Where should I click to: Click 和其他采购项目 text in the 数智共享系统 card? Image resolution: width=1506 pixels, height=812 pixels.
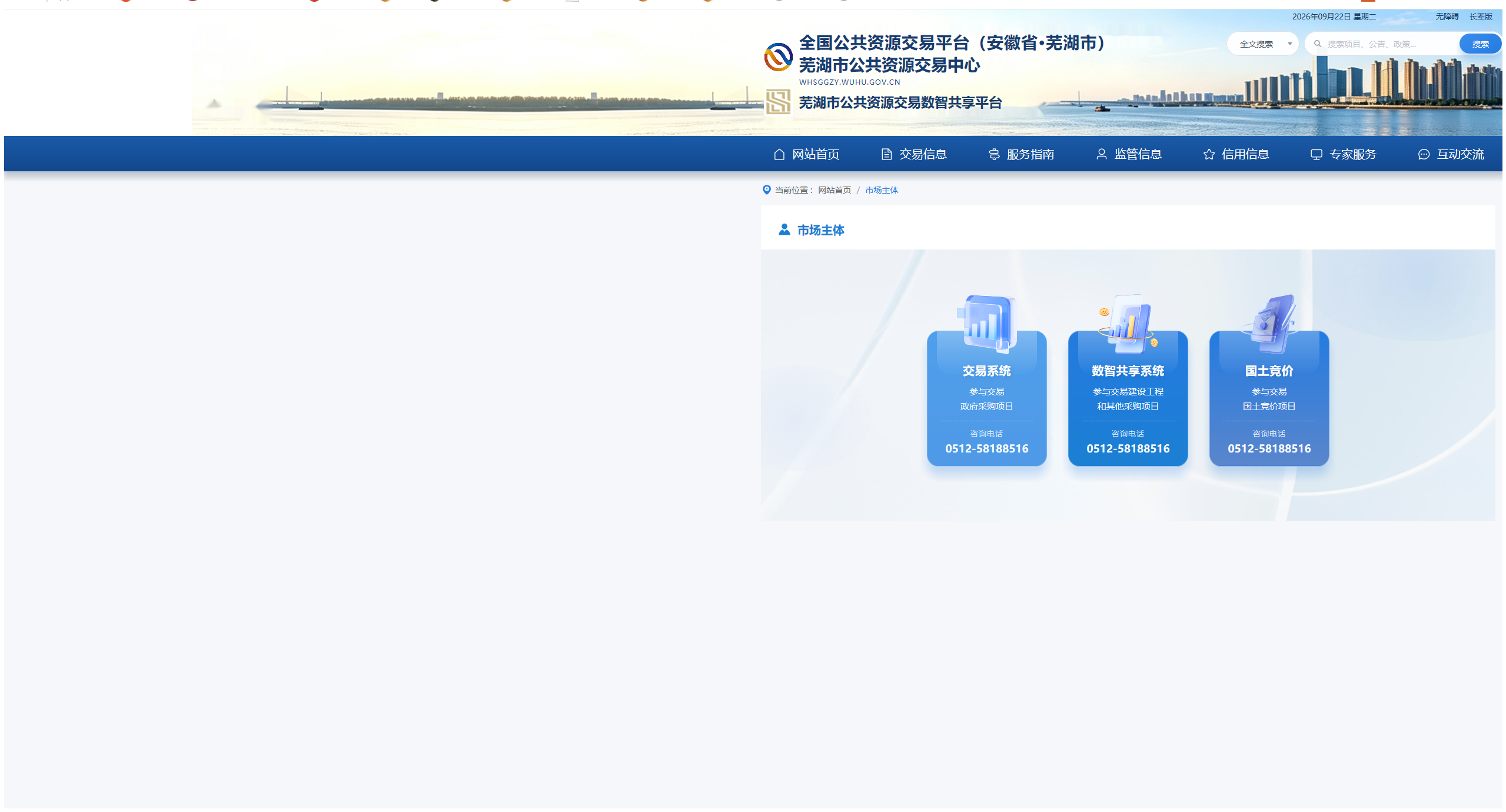[1128, 407]
